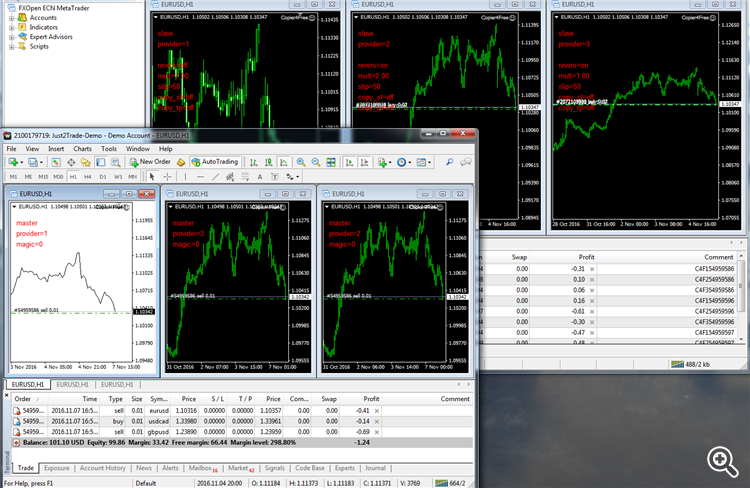750x488 pixels.
Task: Select the Crosshair cursor tool
Action: coord(167,177)
